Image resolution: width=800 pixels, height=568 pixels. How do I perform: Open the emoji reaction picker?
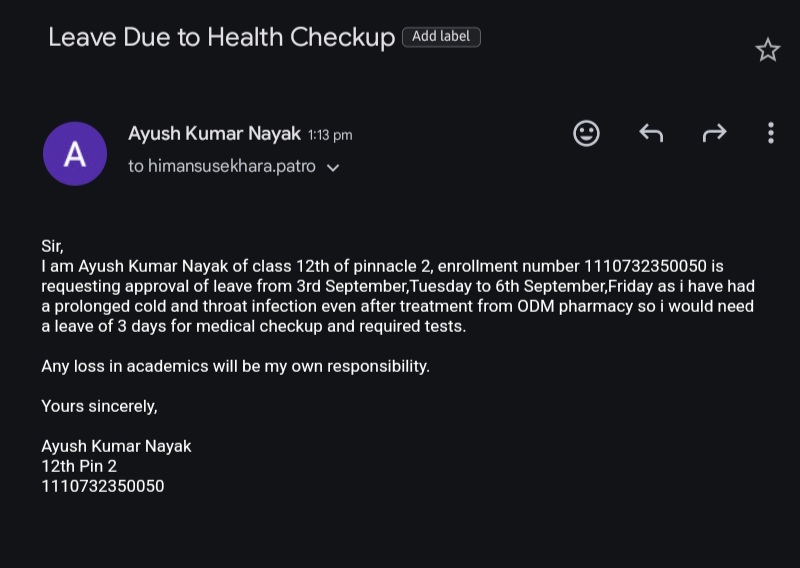(x=587, y=133)
